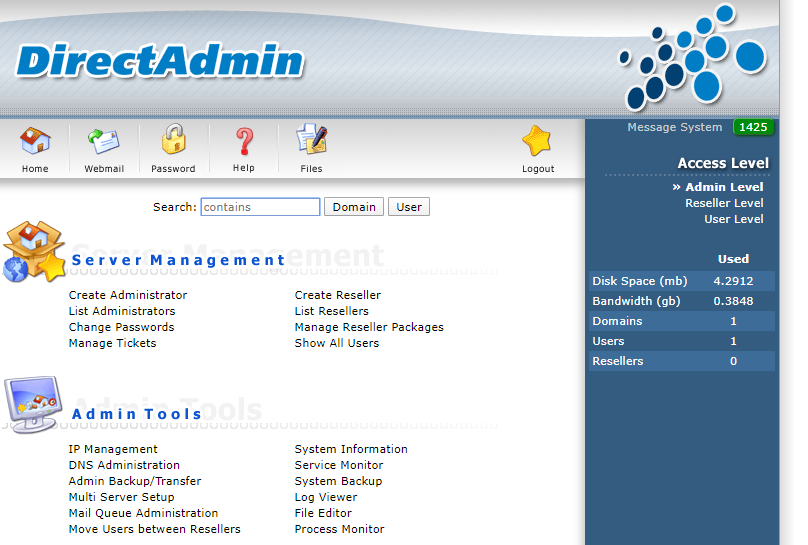
Task: Click the Server Management box icon
Action: pyautogui.click(x=34, y=251)
